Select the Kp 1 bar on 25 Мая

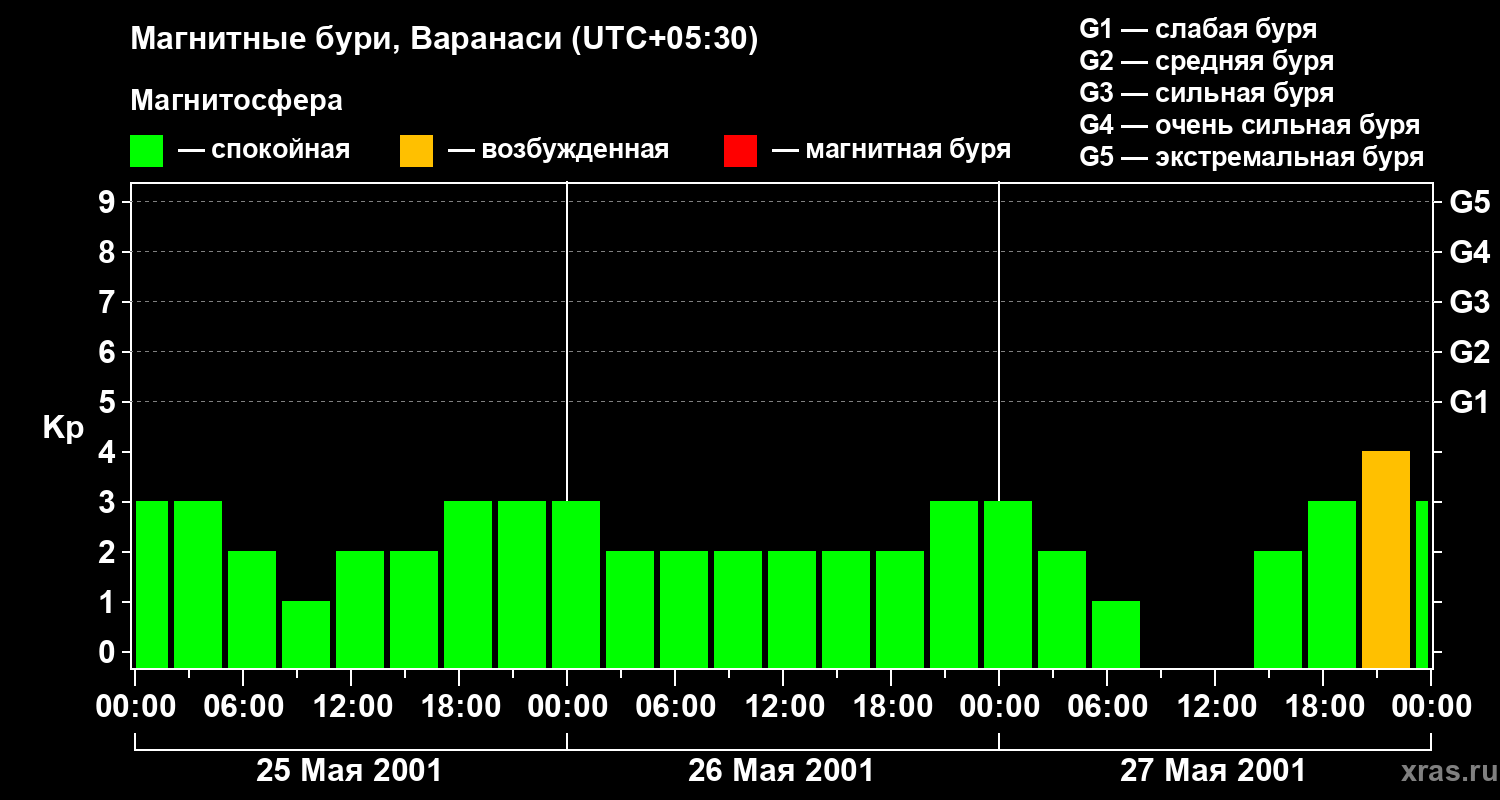306,635
